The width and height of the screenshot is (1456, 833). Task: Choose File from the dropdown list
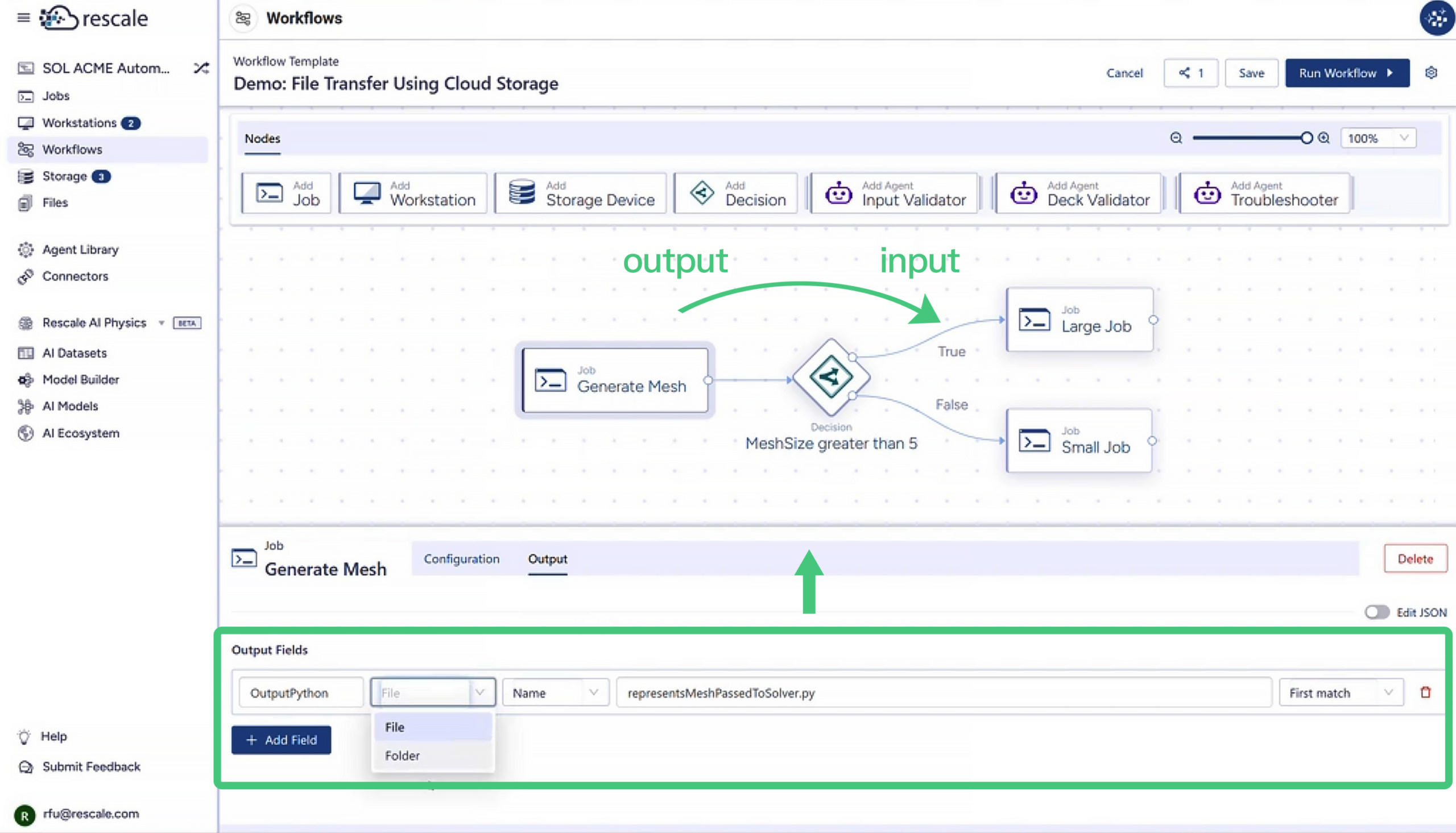click(433, 727)
